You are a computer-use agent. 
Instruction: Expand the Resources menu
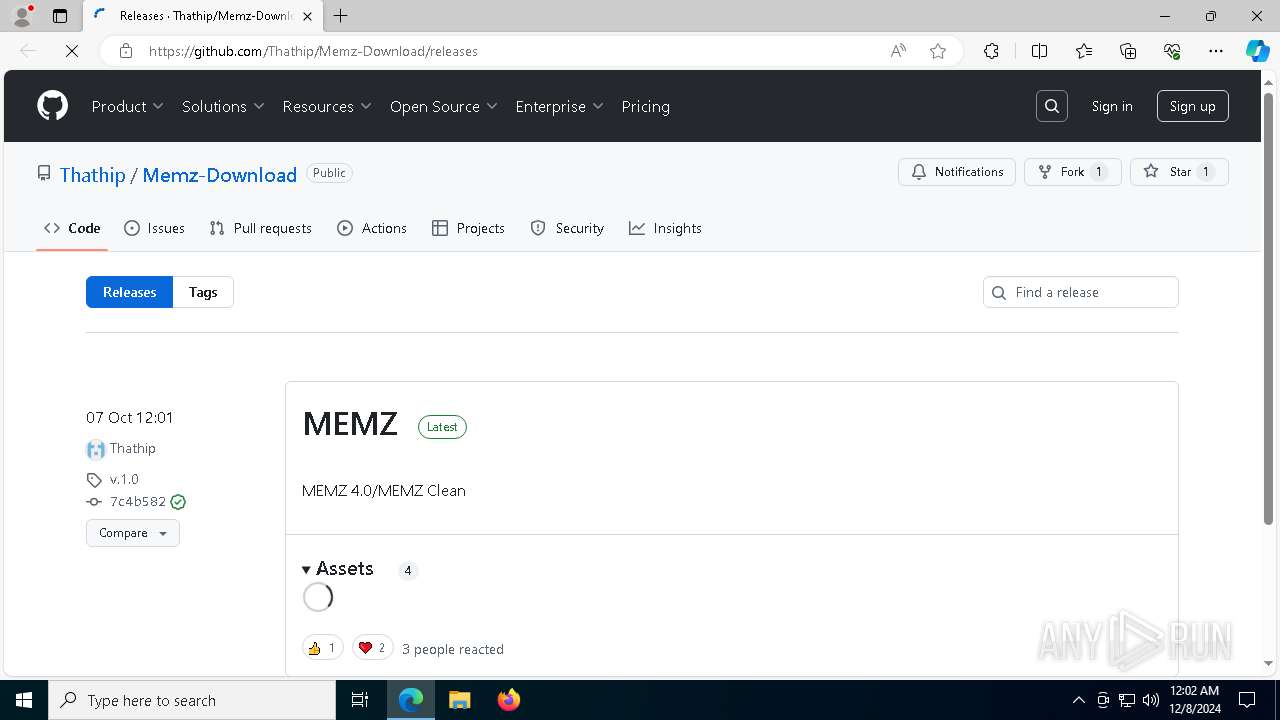click(327, 106)
